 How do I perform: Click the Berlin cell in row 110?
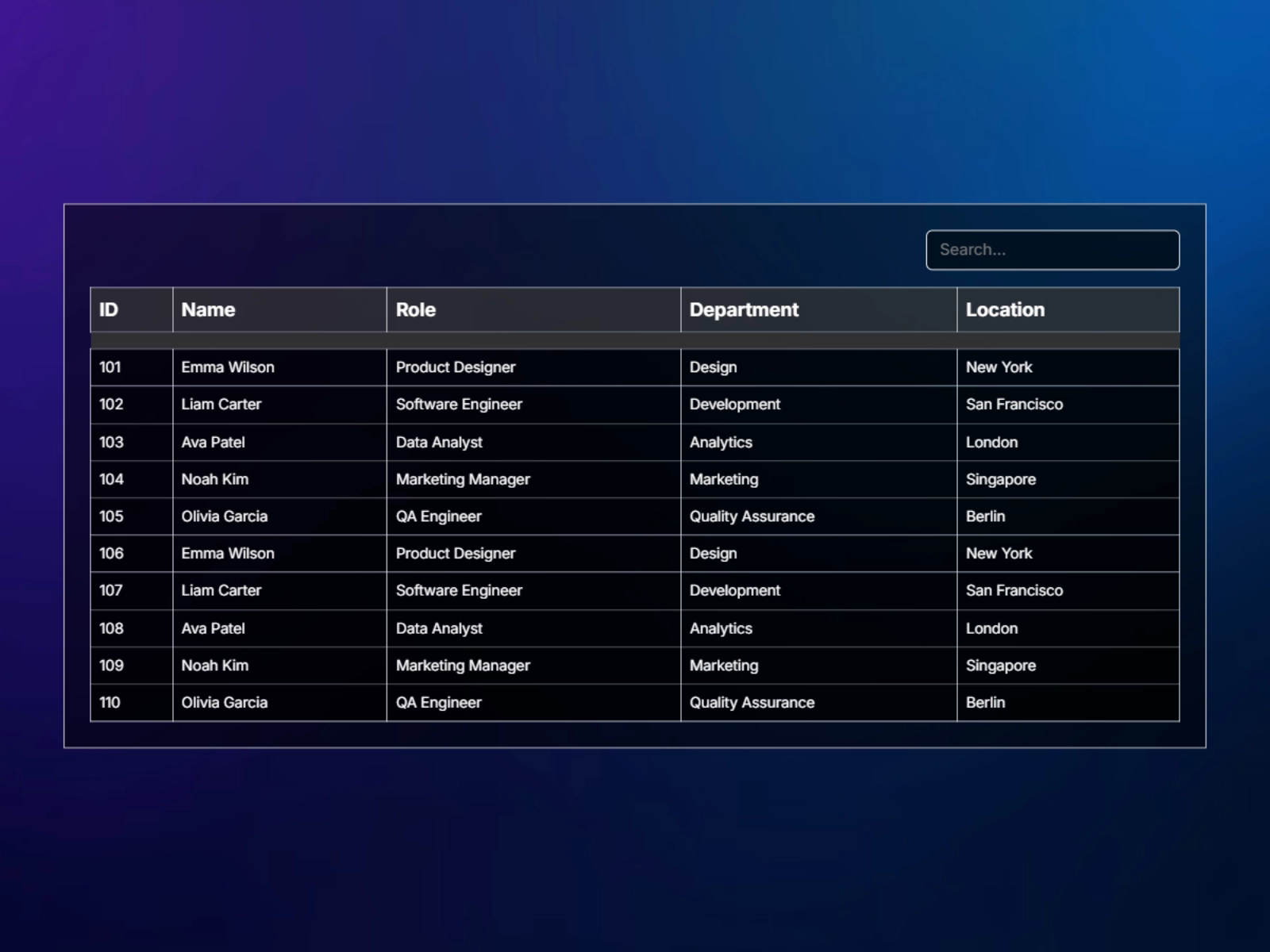985,703
